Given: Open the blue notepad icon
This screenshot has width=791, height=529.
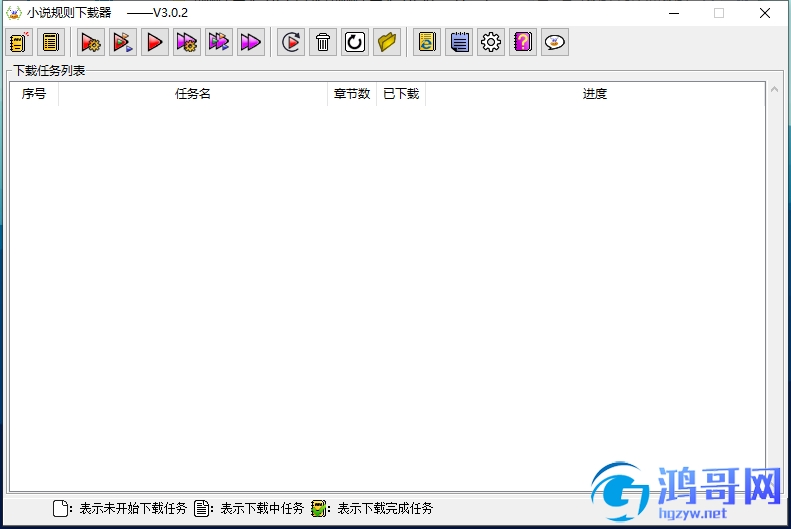Looking at the screenshot, I should (459, 42).
